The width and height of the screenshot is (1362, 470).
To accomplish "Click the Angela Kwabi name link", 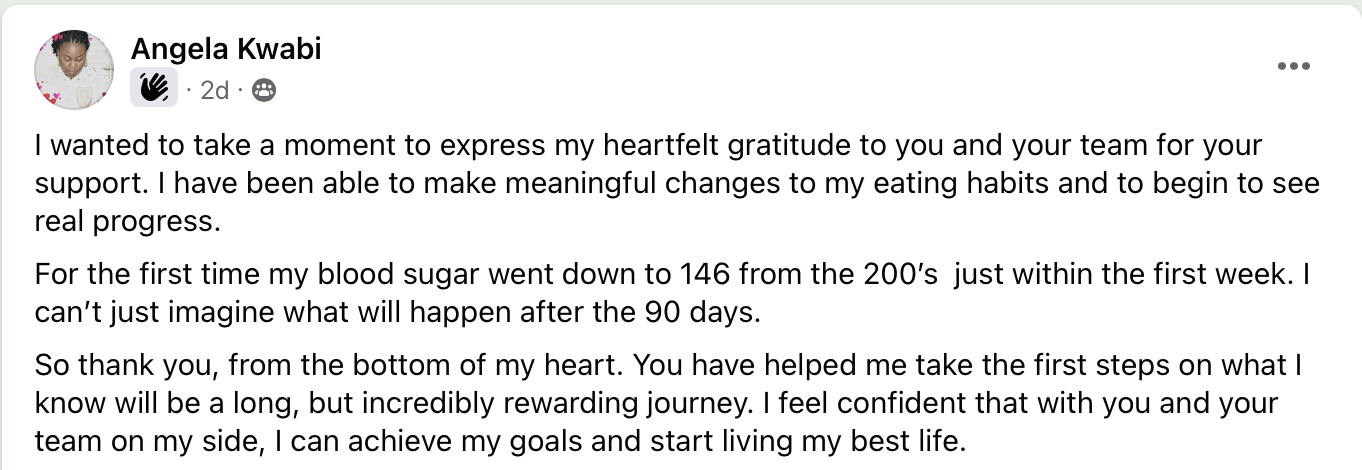I will point(226,49).
